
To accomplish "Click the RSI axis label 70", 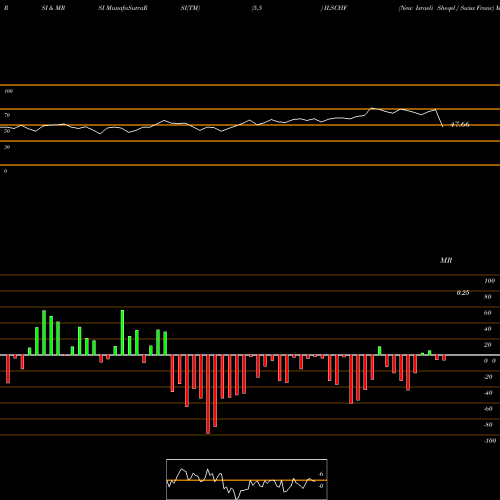I will 7,115.
